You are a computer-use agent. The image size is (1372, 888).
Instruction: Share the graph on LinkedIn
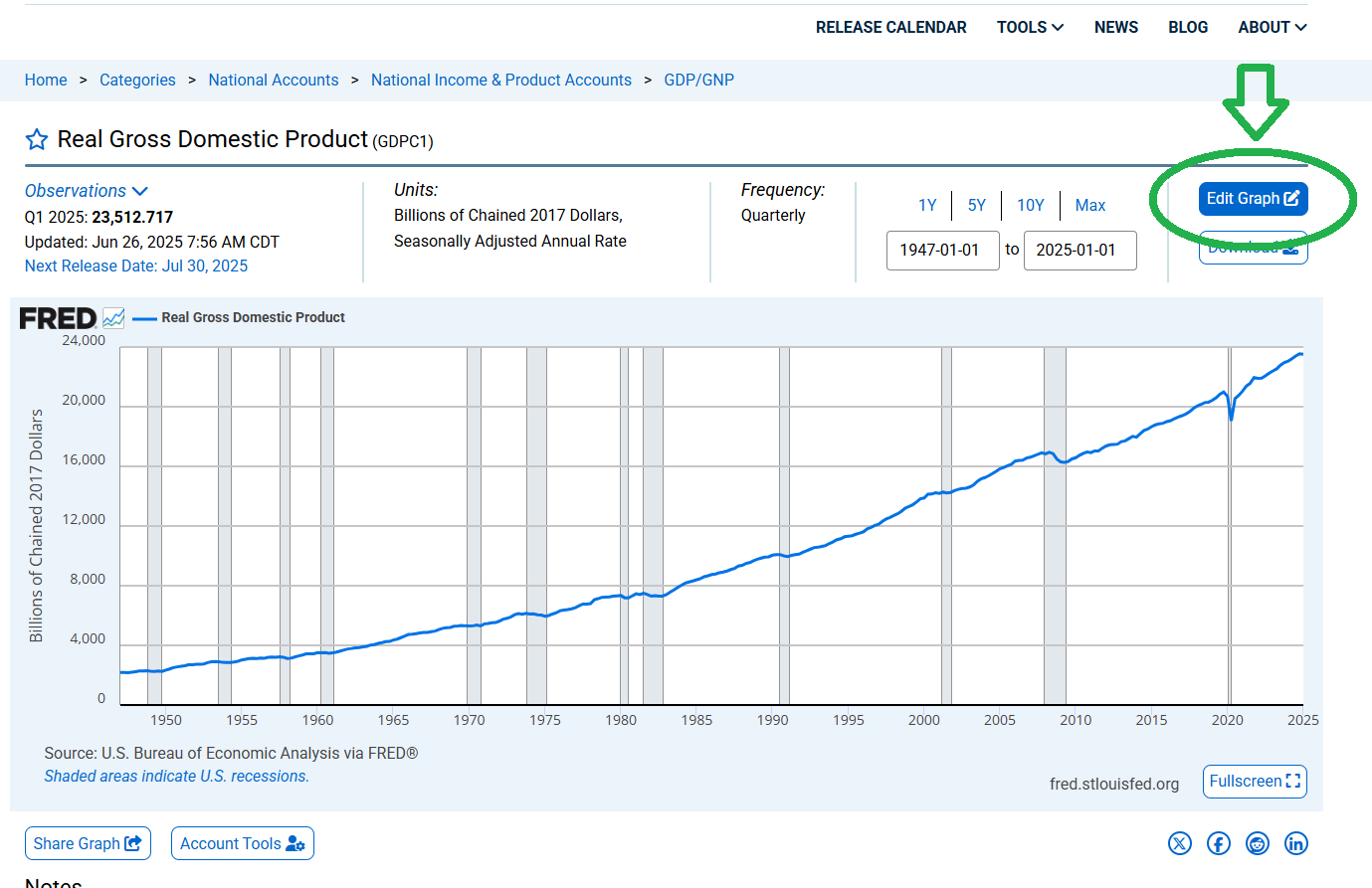coord(1296,843)
